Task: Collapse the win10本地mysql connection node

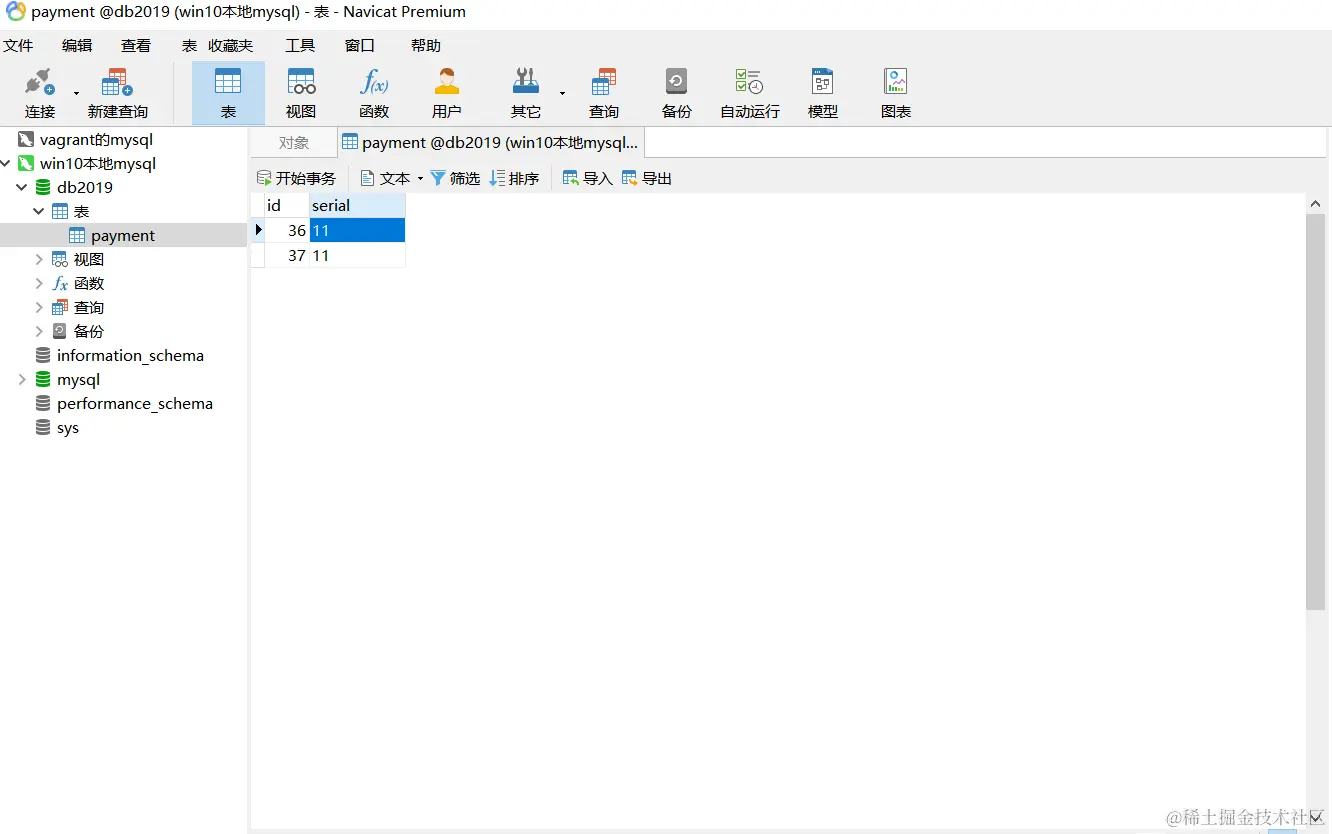Action: tap(6, 163)
